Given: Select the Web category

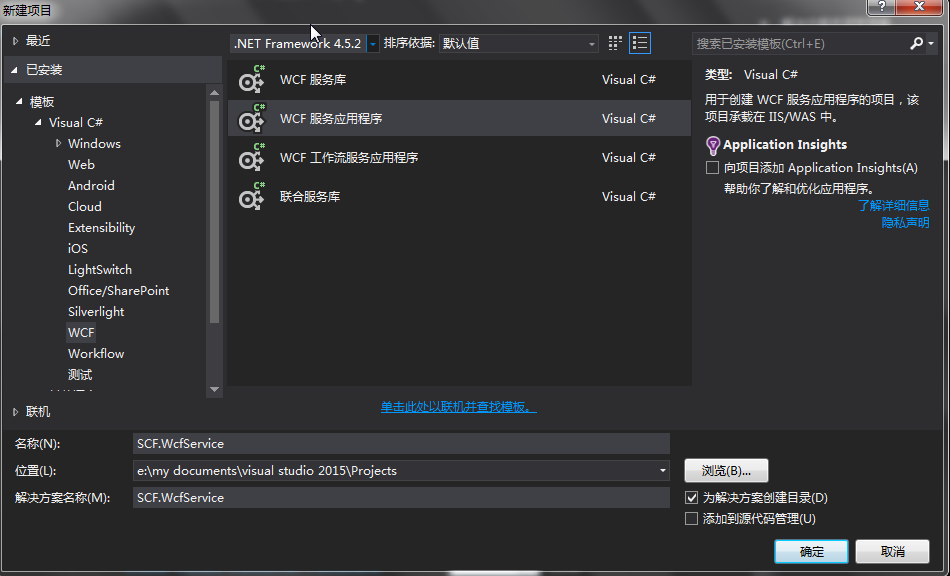Looking at the screenshot, I should pos(81,165).
